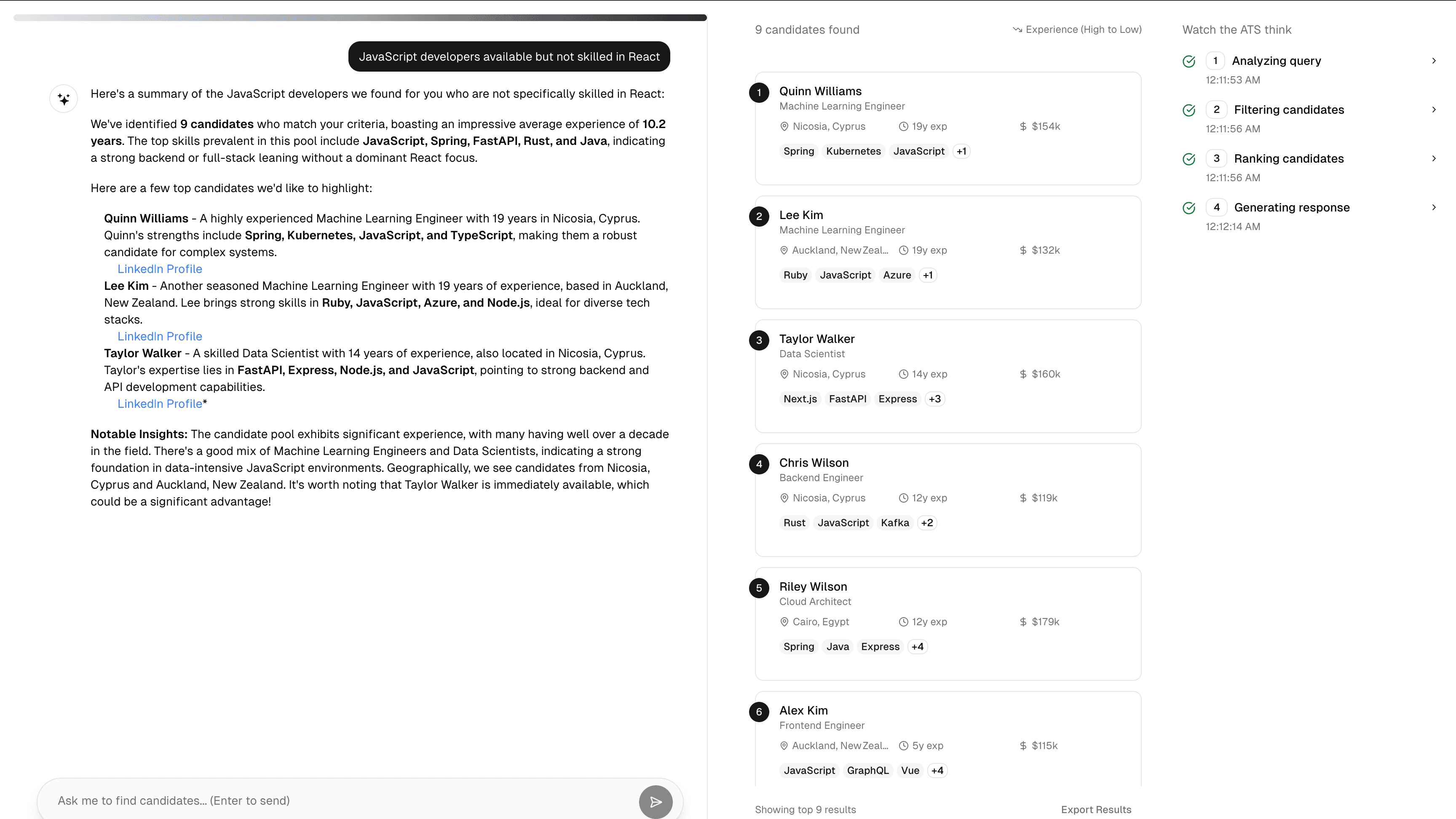1456x819 pixels.
Task: Select the Kubernetes skill tag on Quinn's card
Action: (854, 152)
